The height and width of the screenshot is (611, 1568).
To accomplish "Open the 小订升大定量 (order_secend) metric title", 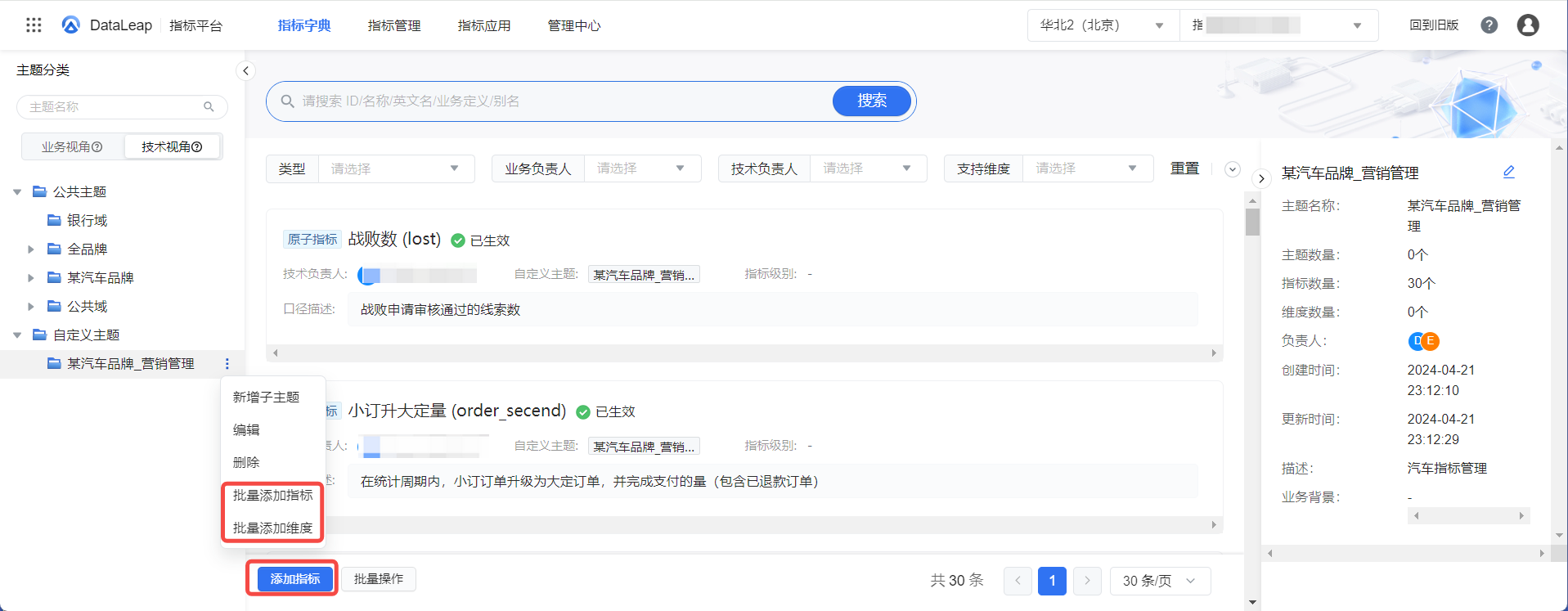I will click(x=457, y=411).
